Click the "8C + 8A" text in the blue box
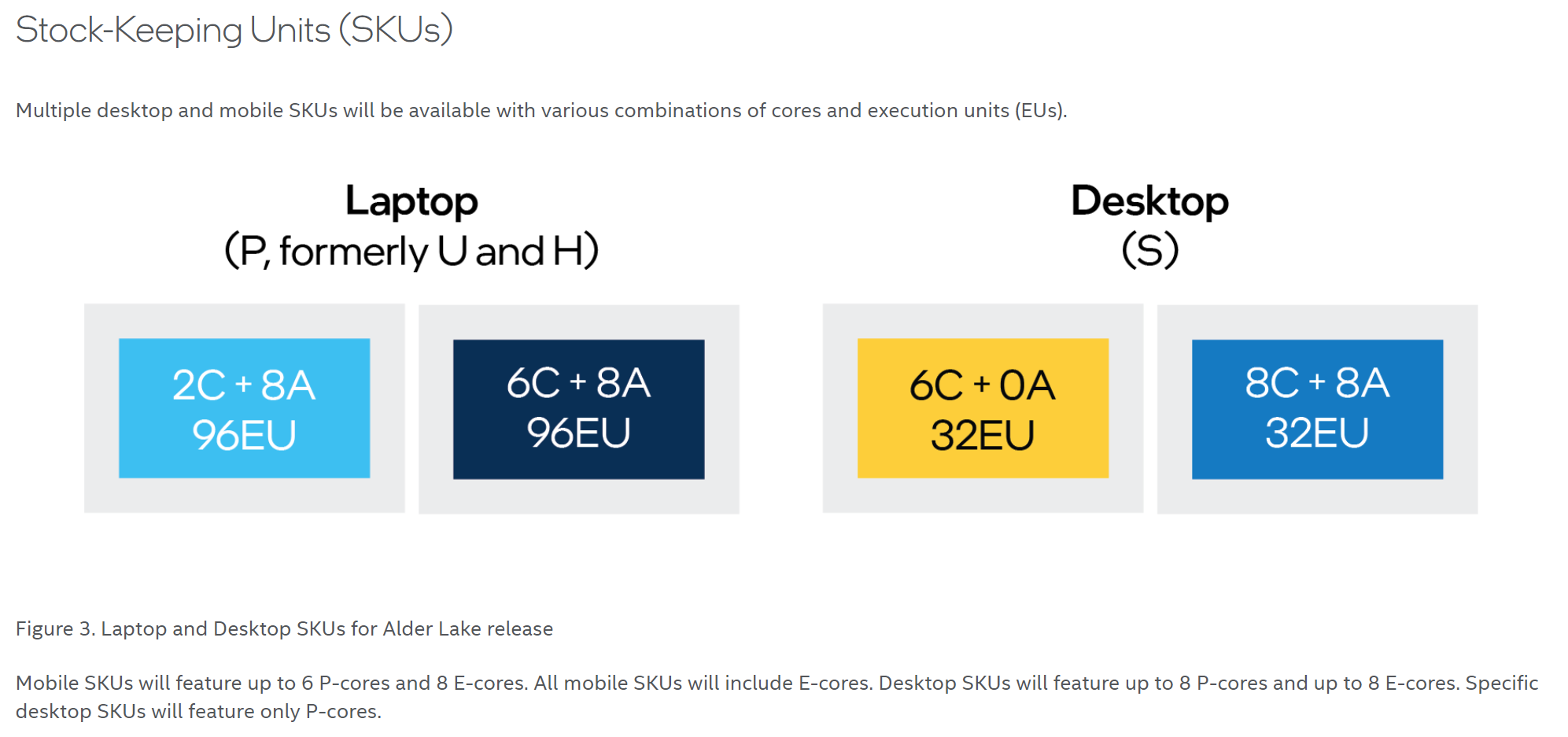 point(1317,384)
